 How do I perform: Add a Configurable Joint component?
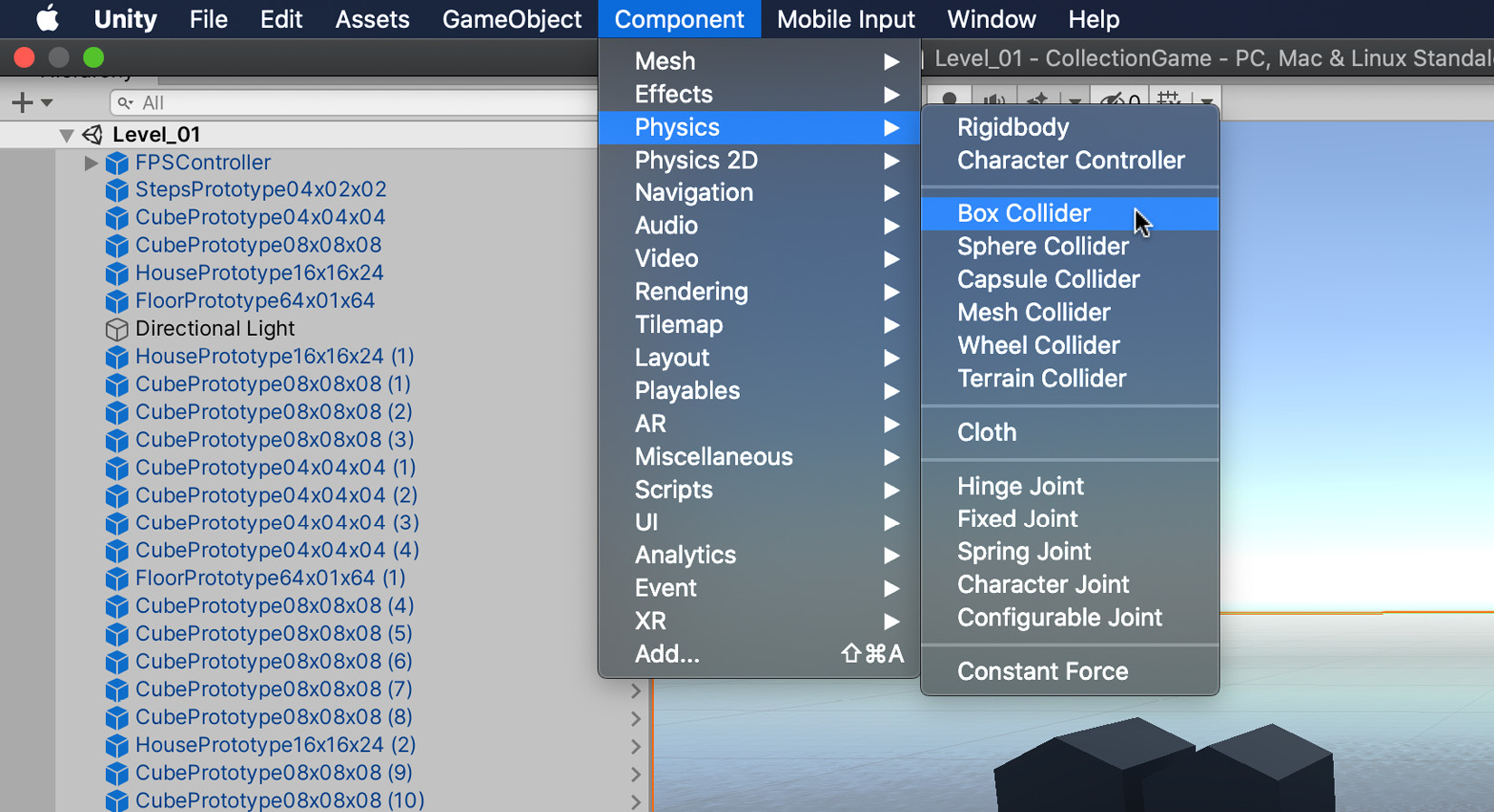pyautogui.click(x=1069, y=617)
